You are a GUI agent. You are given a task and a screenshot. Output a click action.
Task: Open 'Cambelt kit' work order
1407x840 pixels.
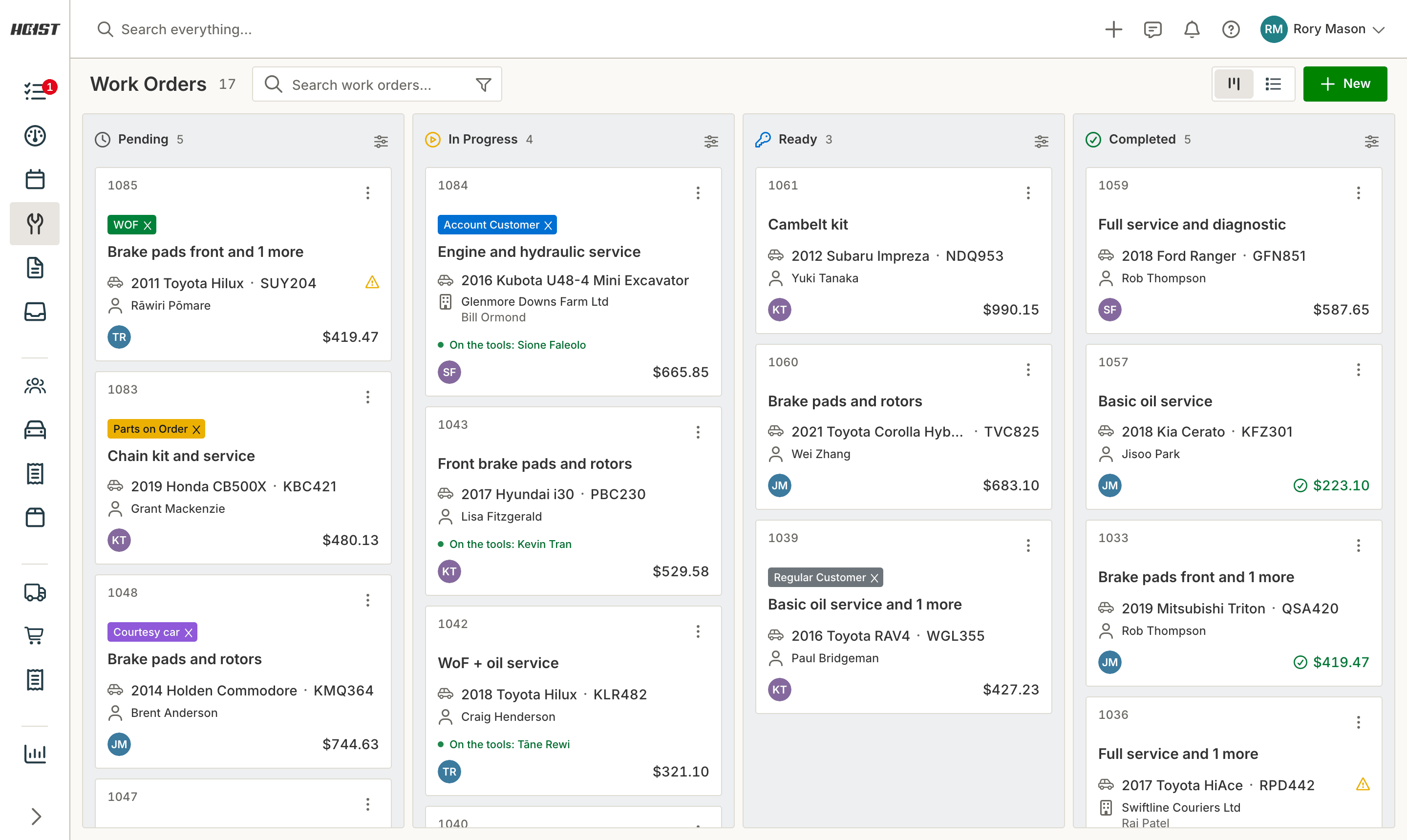click(x=808, y=225)
